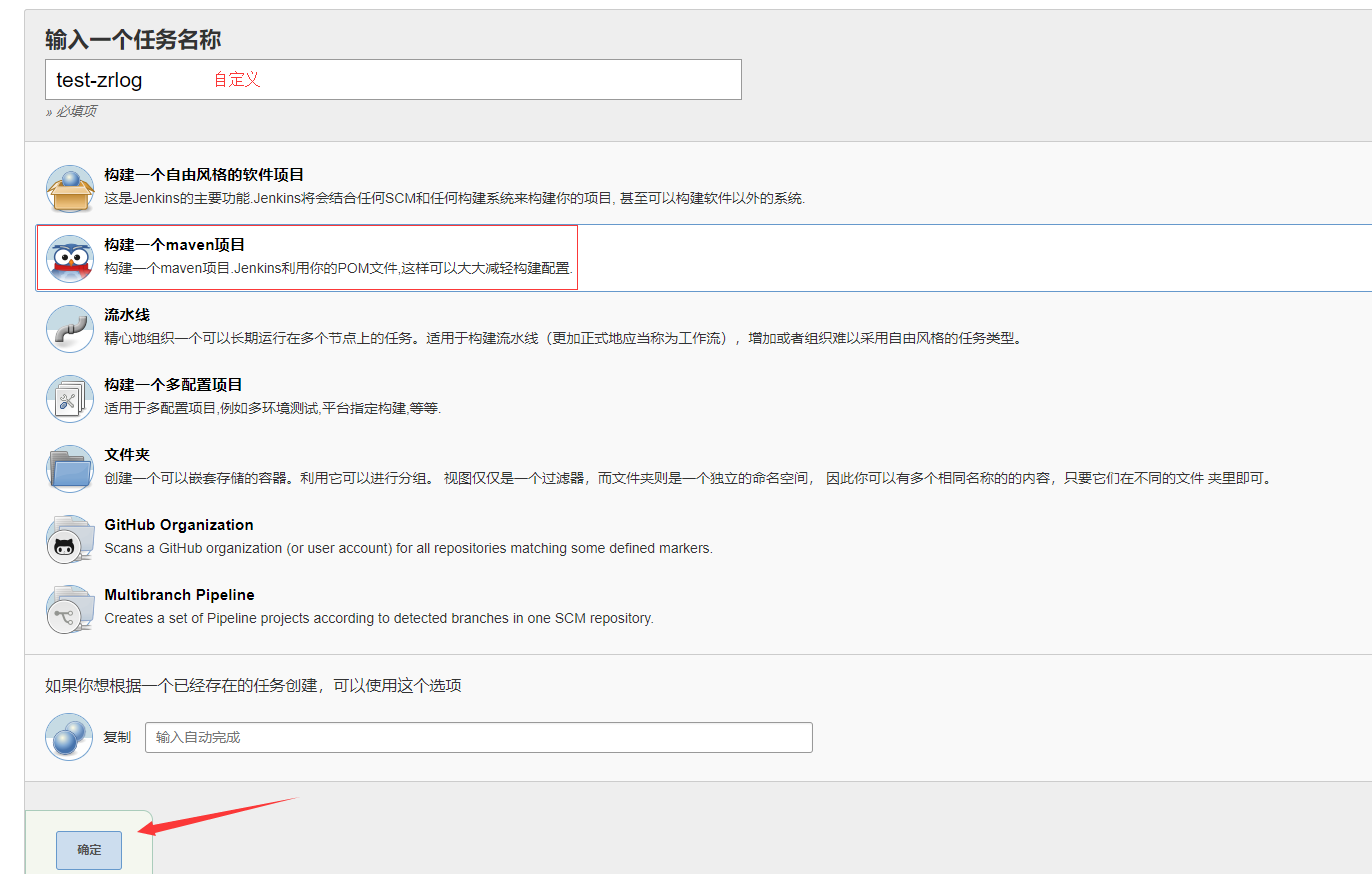Select the 流水线 item title
This screenshot has height=874, width=1372.
tap(127, 315)
